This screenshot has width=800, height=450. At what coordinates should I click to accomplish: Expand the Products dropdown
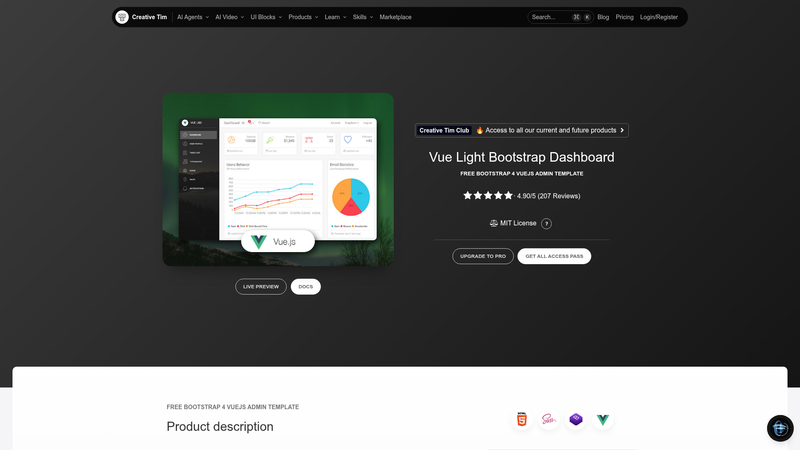pos(303,17)
